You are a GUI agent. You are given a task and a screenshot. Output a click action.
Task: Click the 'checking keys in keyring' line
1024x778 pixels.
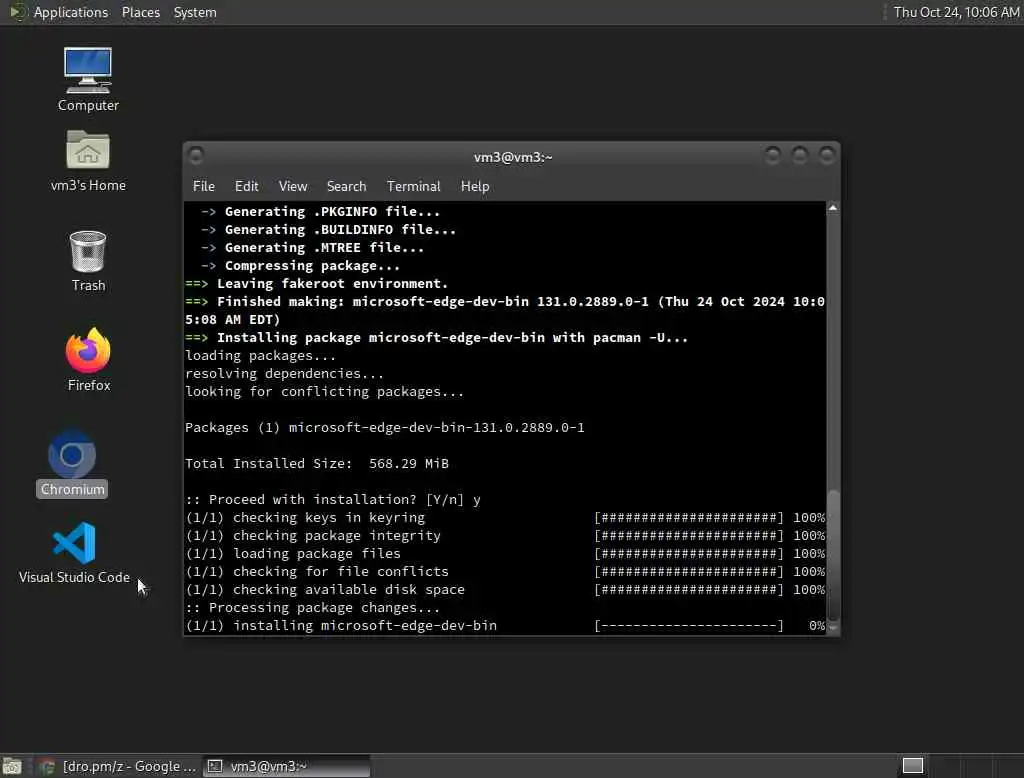[x=505, y=518]
